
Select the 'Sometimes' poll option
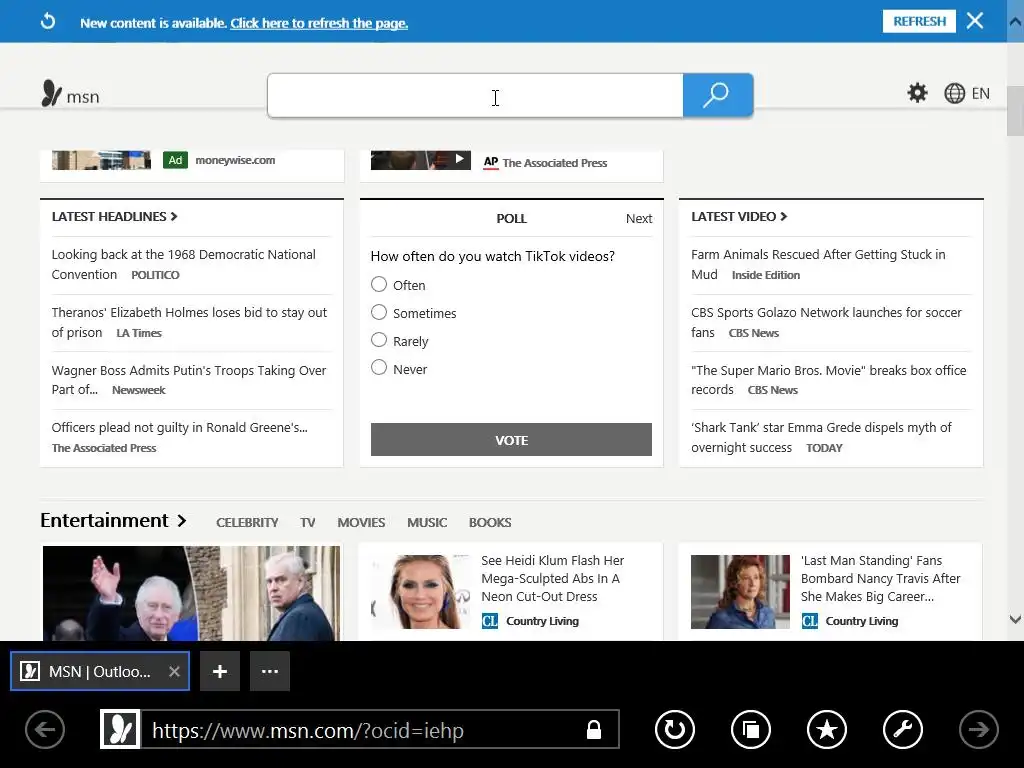coord(379,312)
